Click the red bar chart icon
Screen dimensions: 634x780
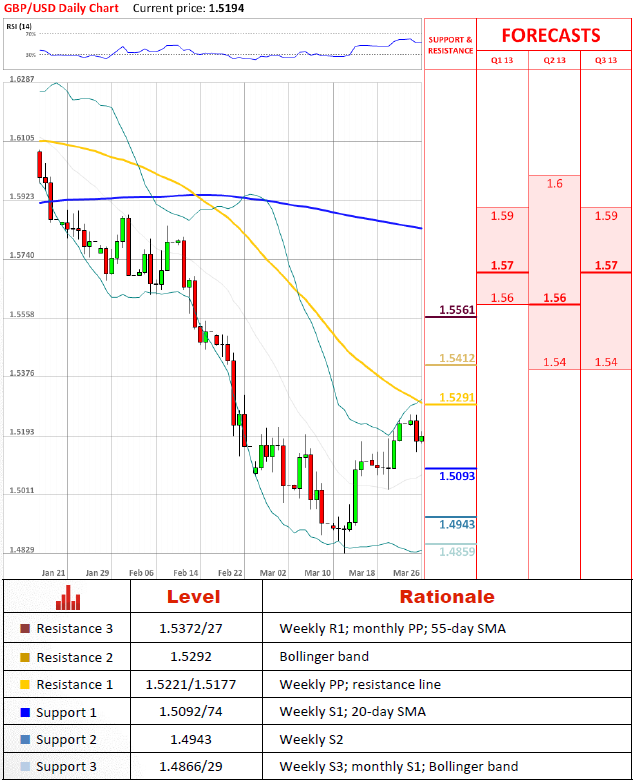[x=68, y=597]
